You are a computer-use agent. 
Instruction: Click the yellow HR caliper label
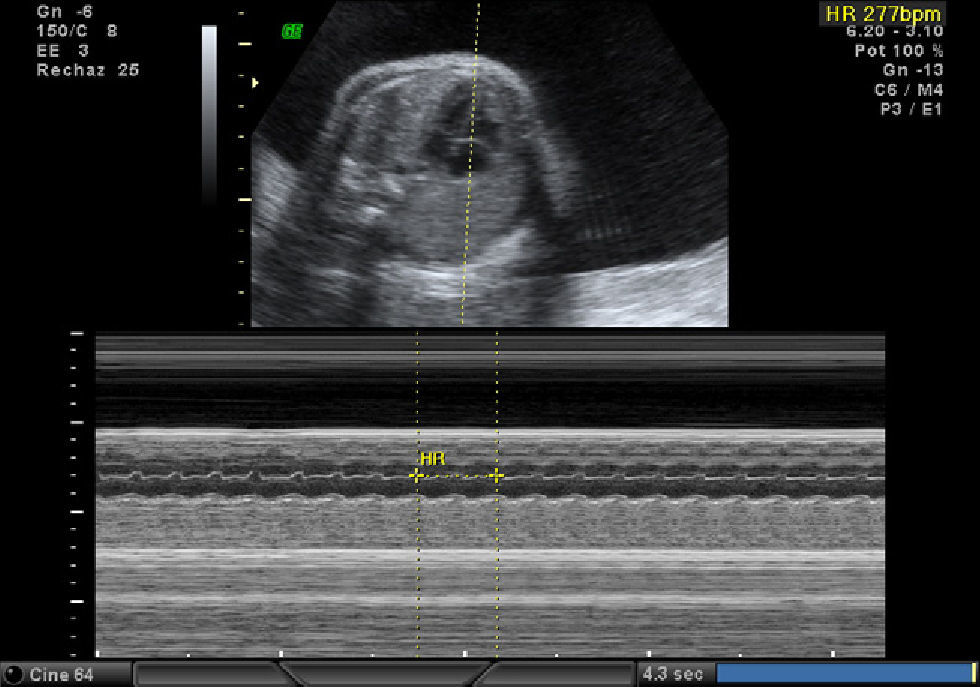coord(432,459)
